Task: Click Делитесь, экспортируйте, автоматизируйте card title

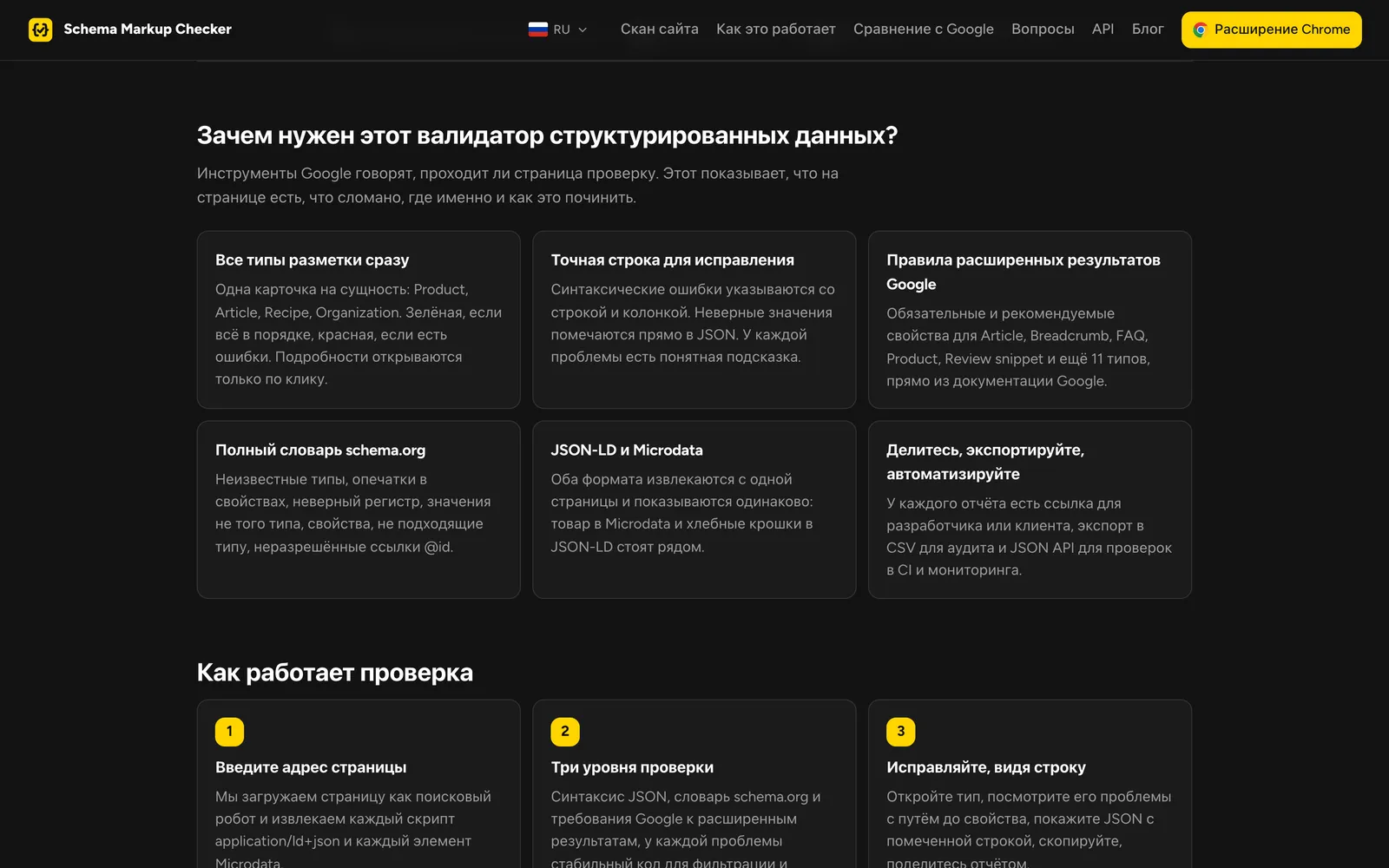Action: pos(984,462)
